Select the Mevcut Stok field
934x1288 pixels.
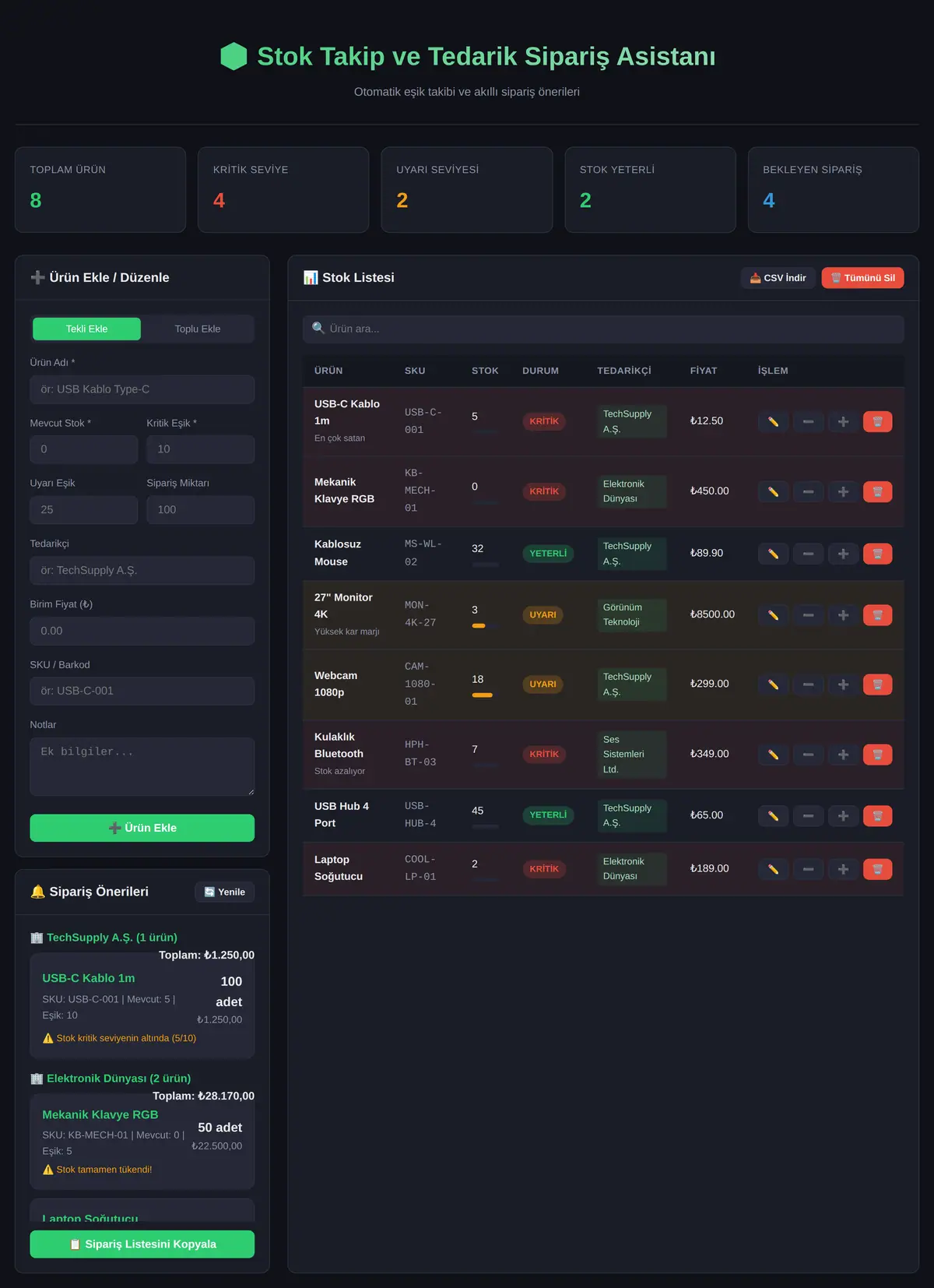[x=84, y=449]
